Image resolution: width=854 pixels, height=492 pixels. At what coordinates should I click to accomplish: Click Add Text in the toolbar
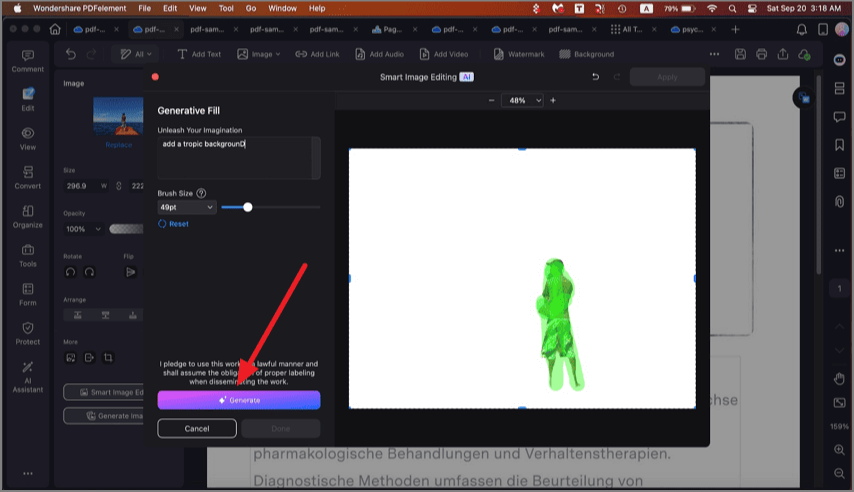[x=199, y=54]
